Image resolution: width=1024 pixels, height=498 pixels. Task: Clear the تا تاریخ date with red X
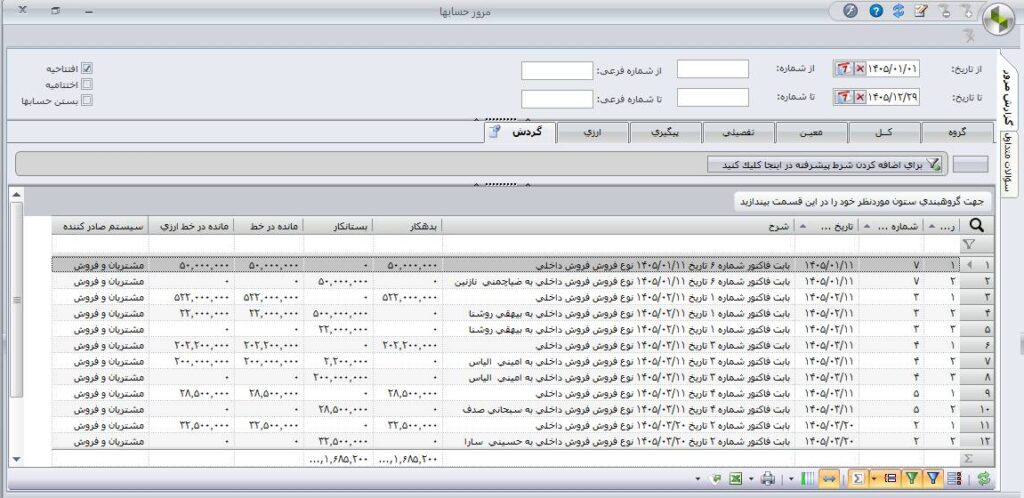pos(859,97)
